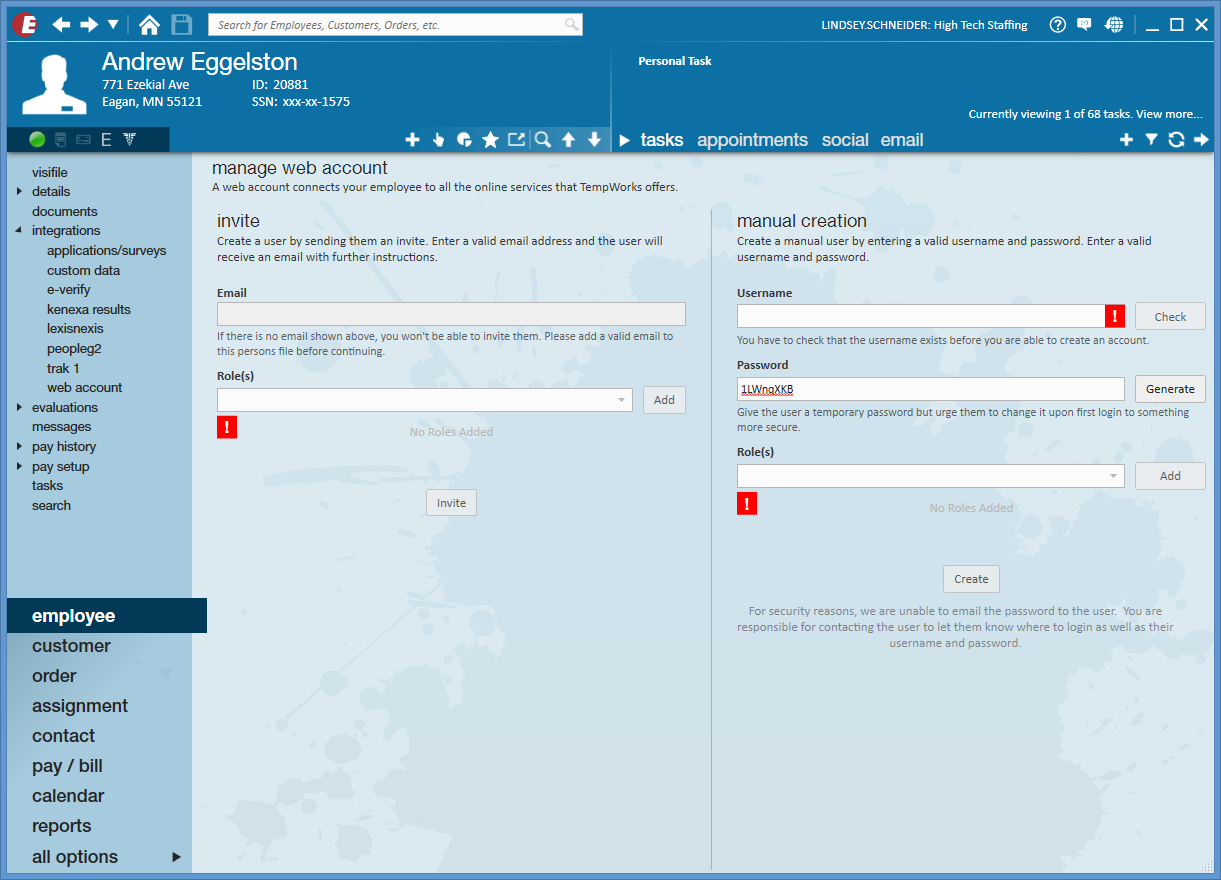1221x880 pixels.
Task: Expand the tasks panel with the triangle
Action: (625, 140)
